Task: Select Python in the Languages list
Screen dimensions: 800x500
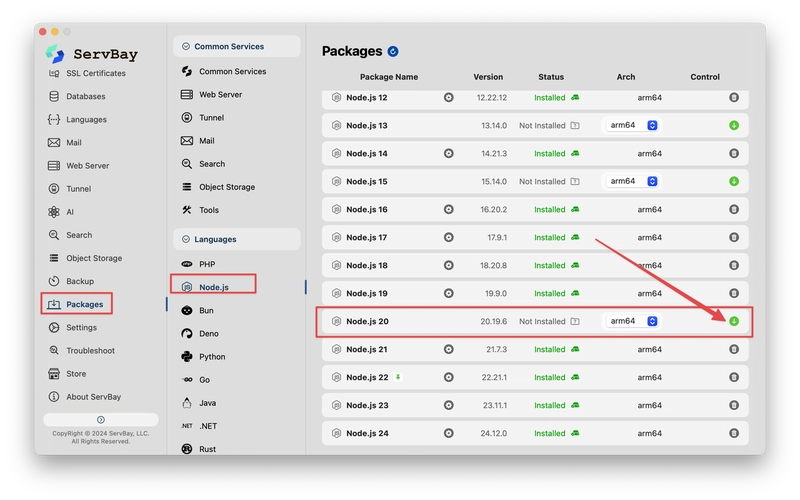Action: (212, 356)
